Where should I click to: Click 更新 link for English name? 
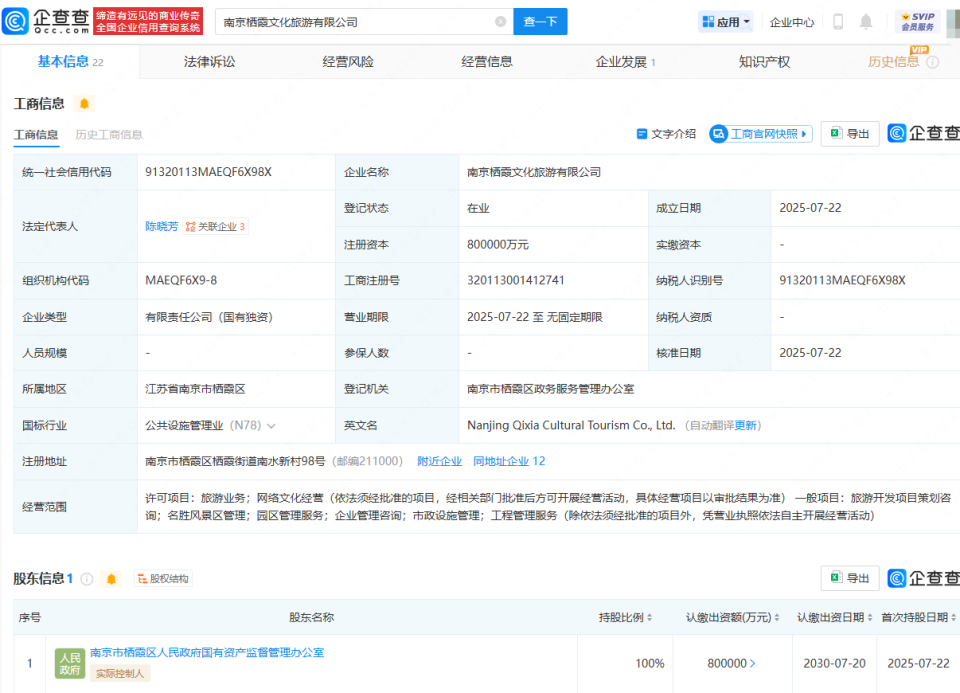tap(745, 425)
